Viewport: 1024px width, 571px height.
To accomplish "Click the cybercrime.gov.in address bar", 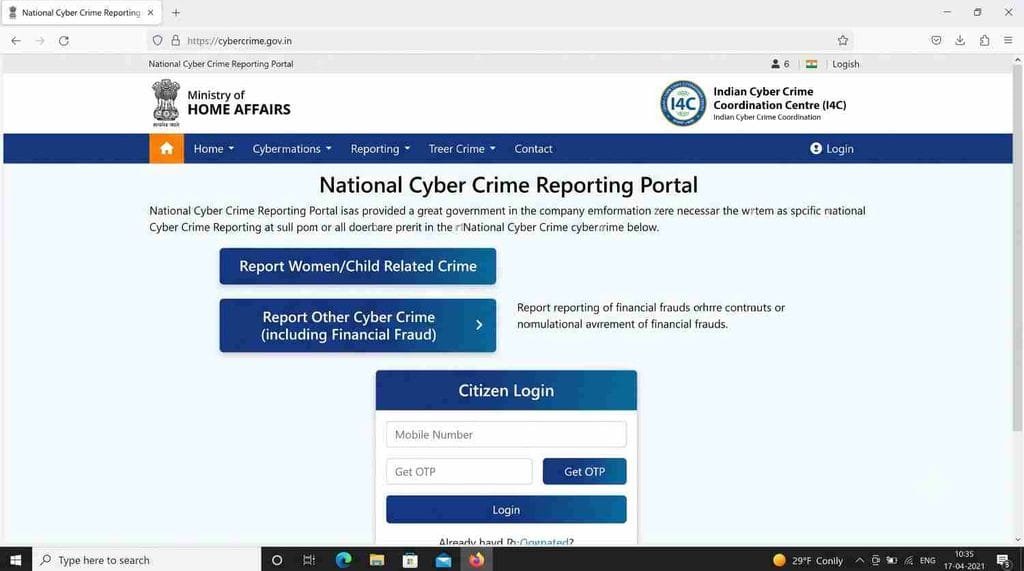I will point(500,41).
